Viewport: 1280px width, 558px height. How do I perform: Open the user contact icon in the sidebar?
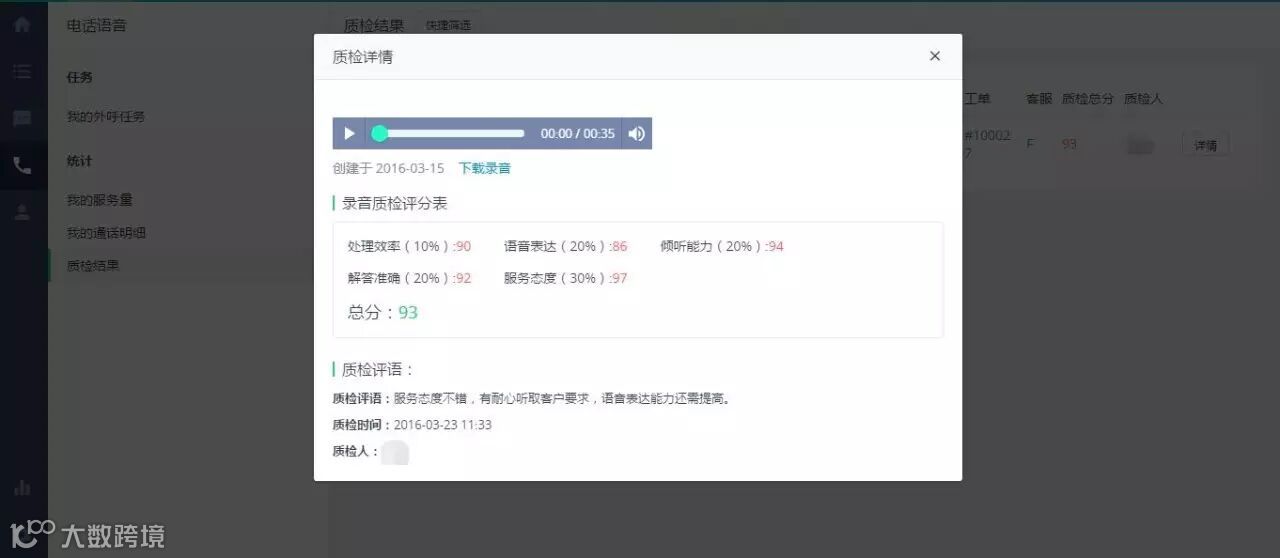[x=22, y=212]
